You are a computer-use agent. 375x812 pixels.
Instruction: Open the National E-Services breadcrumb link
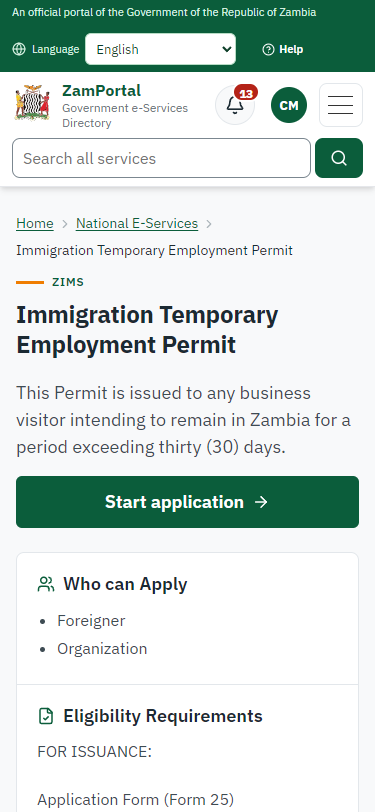coord(137,223)
